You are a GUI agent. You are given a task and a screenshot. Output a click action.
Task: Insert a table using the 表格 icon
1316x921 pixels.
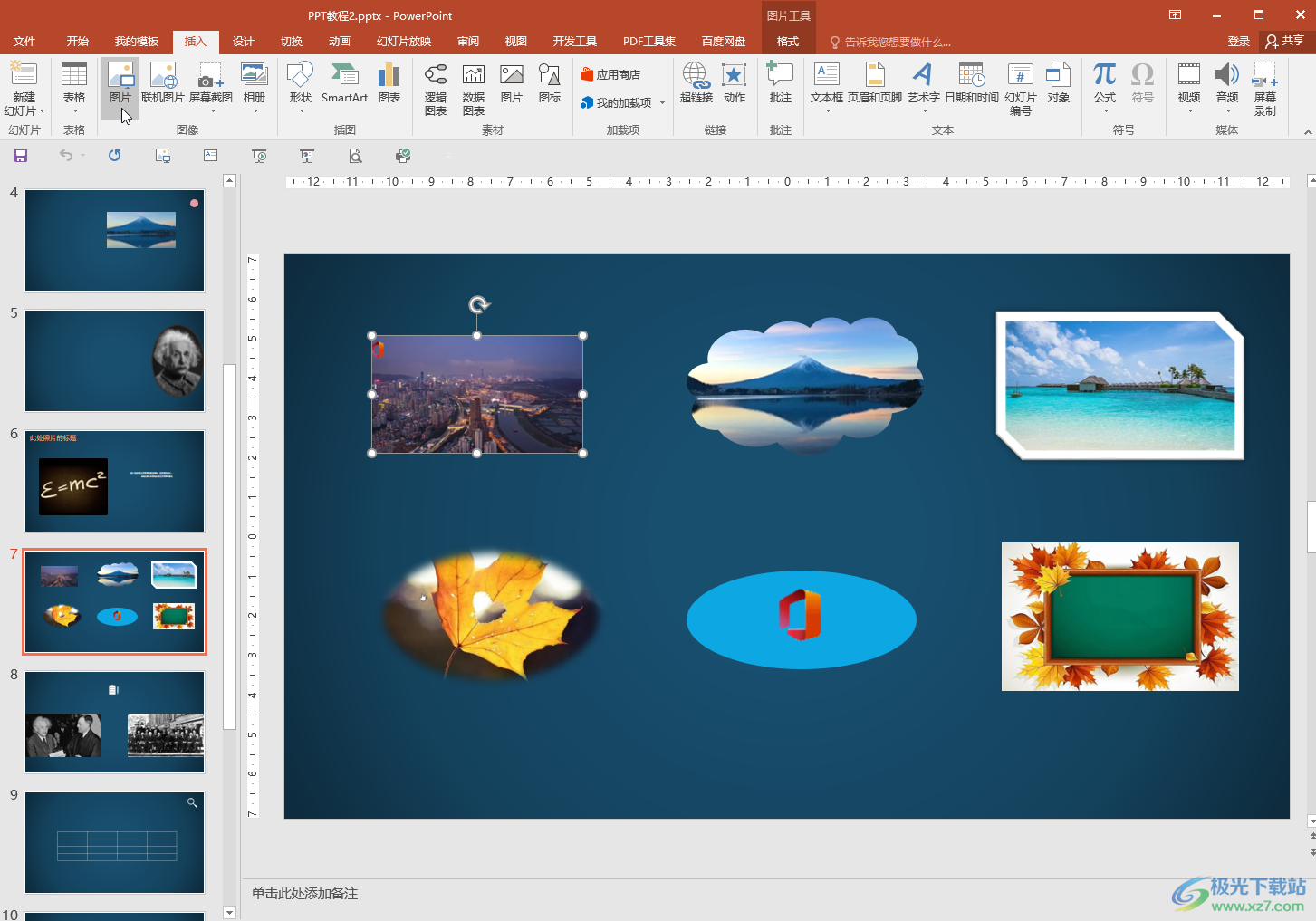point(74,88)
